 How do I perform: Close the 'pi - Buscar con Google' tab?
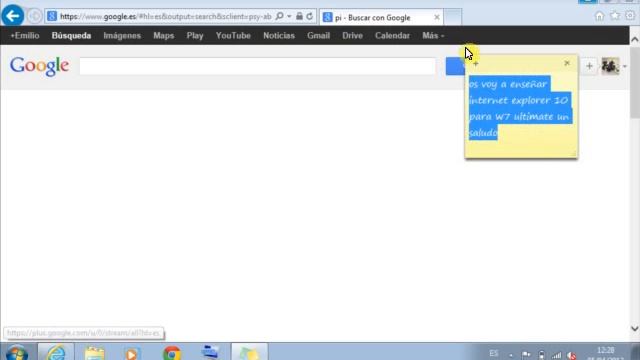tap(437, 18)
